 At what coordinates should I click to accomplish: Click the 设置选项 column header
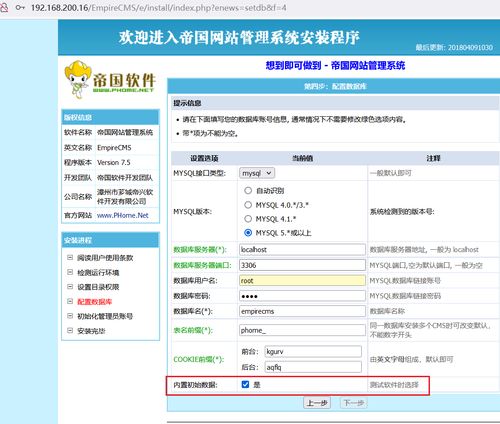204,158
